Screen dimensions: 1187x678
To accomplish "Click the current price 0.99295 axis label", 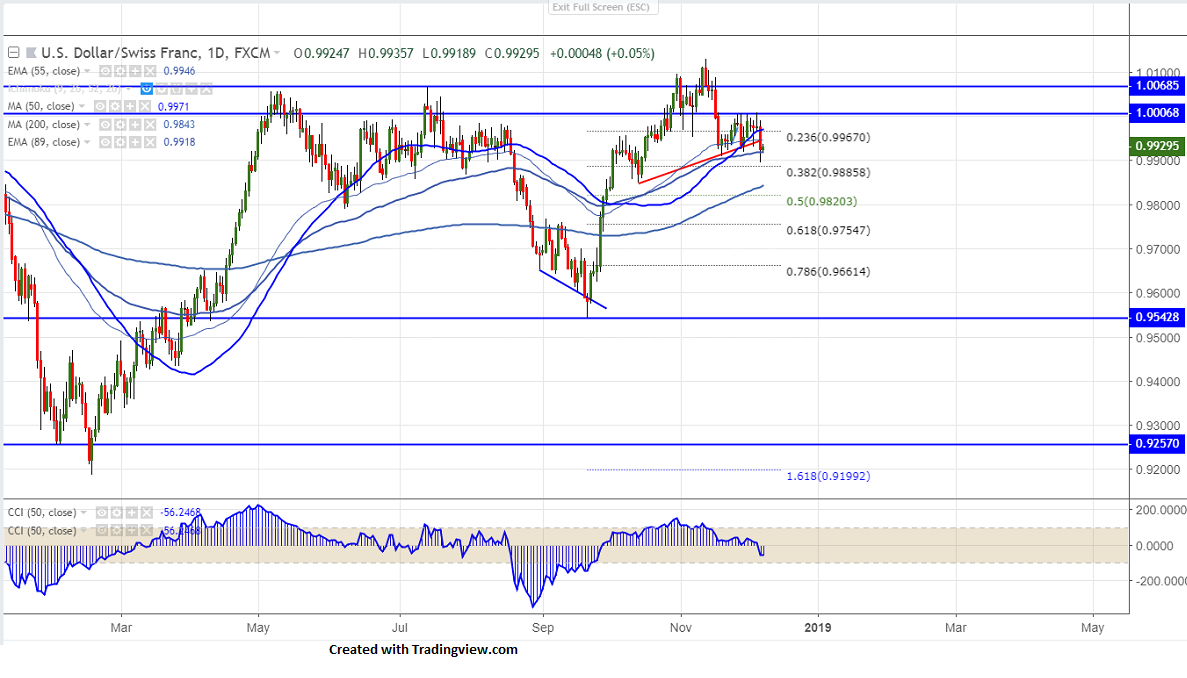I will (x=1158, y=146).
